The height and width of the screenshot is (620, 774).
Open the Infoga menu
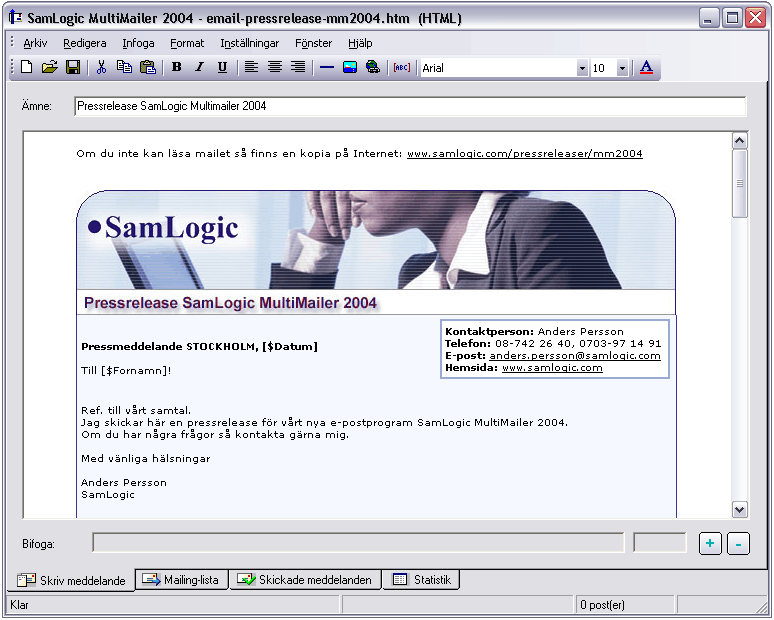coord(138,43)
